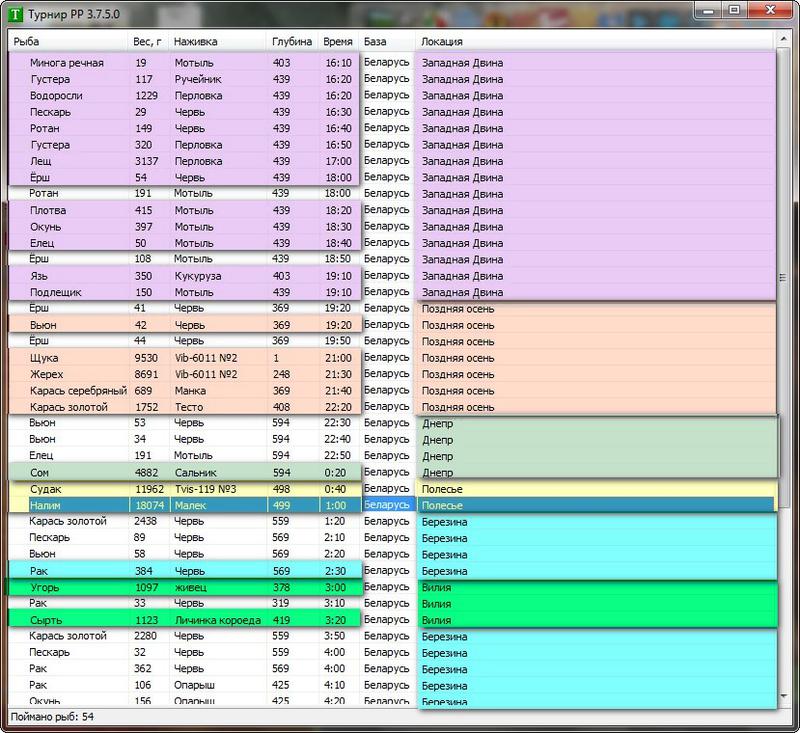Click time cell 17:00
The height and width of the screenshot is (733, 800).
click(x=339, y=161)
